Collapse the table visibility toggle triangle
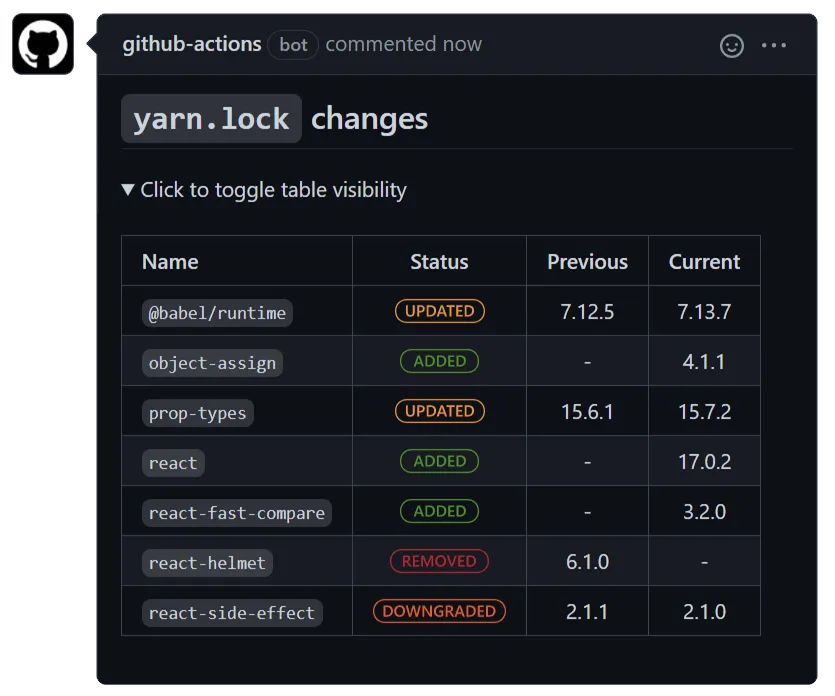 128,190
